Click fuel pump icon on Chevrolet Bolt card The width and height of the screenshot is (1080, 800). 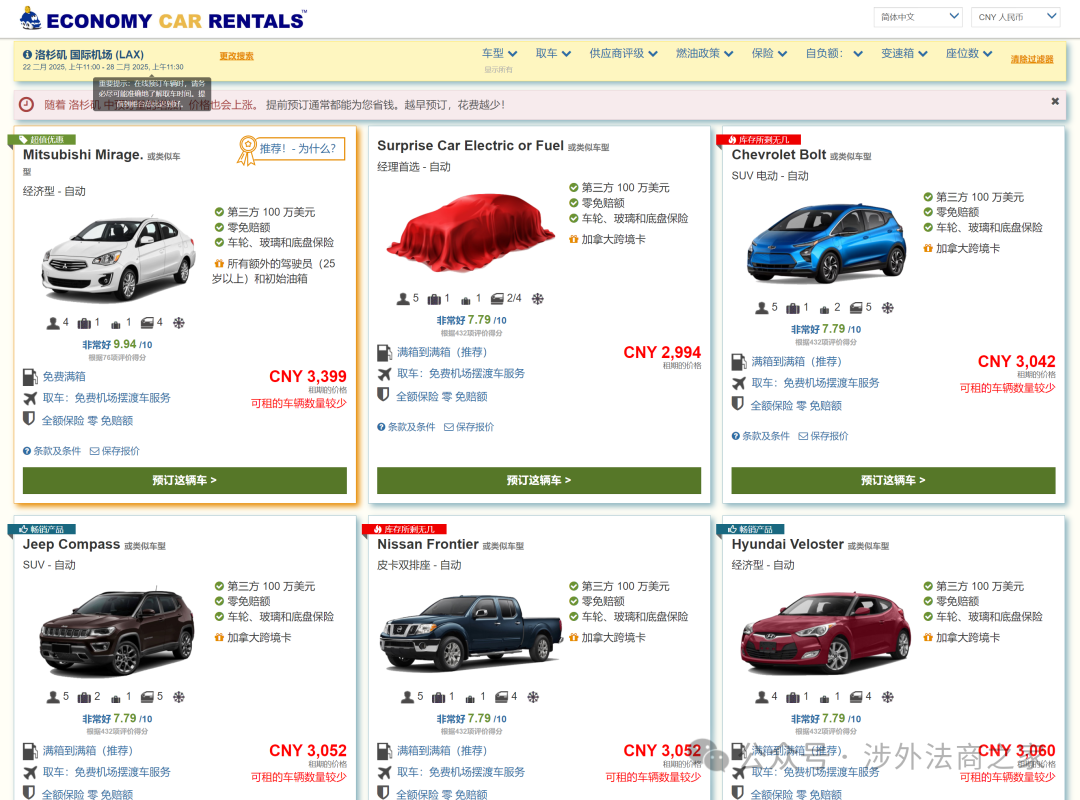[x=738, y=362]
